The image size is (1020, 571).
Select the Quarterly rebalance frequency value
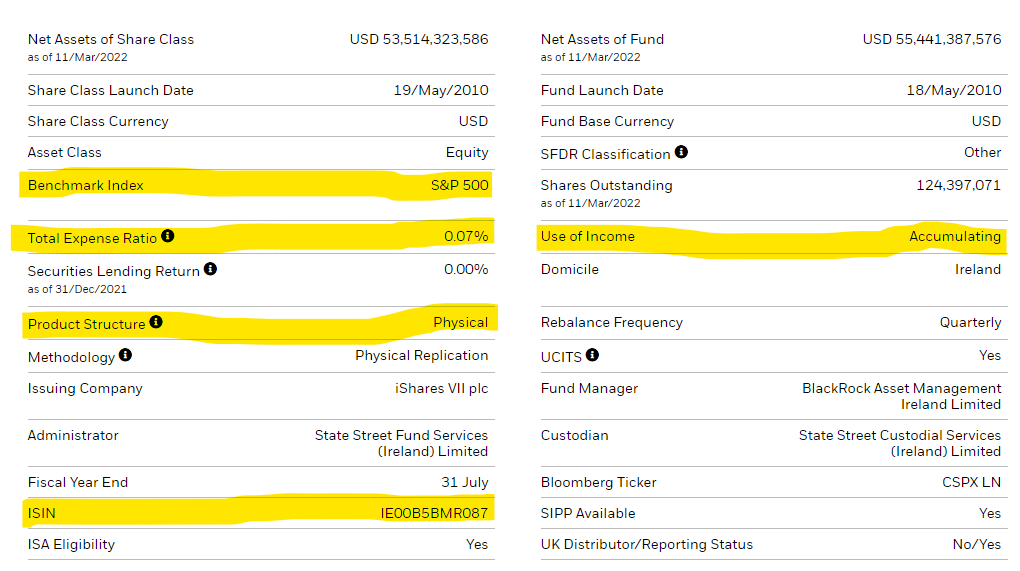970,323
